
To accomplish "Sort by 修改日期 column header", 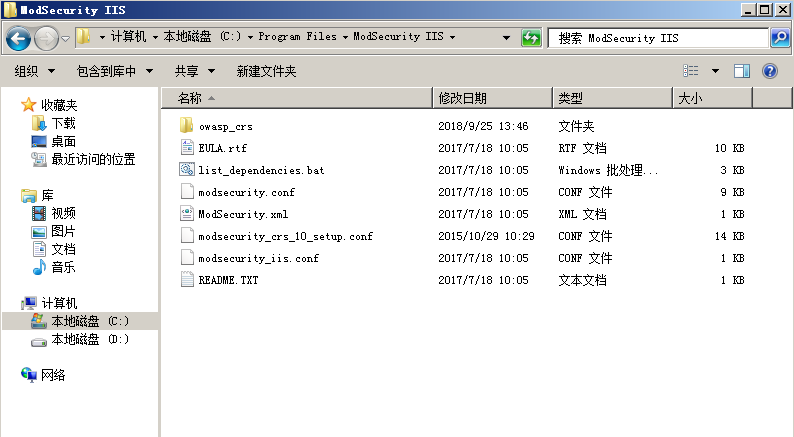I will 493,98.
